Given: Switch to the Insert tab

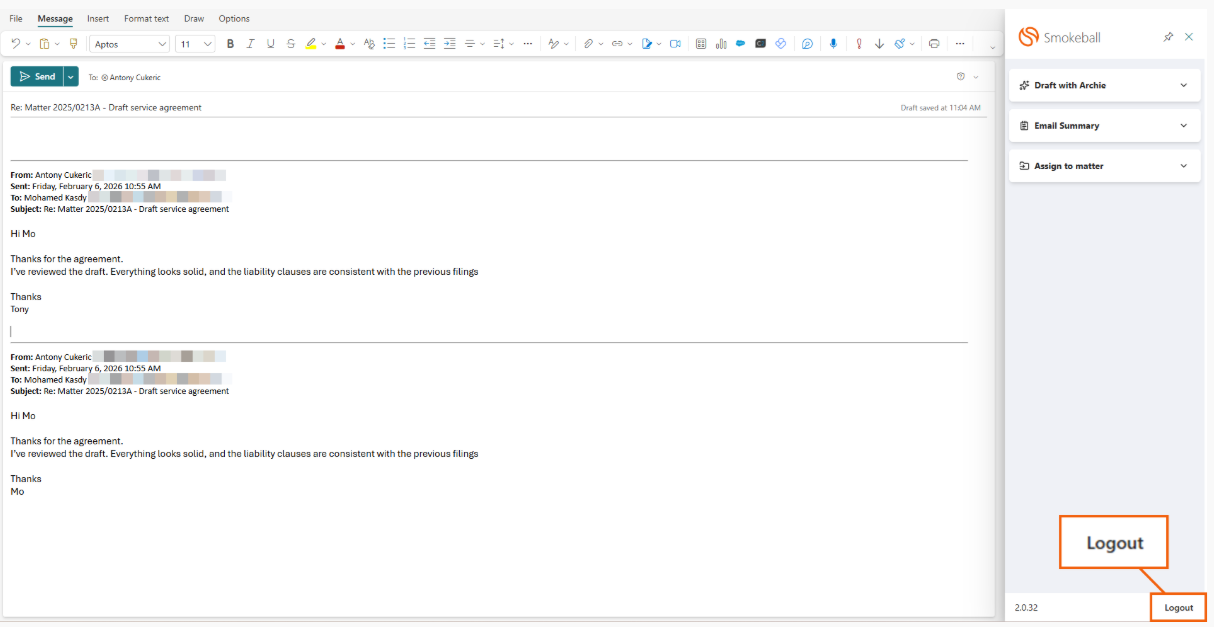Looking at the screenshot, I should [98, 19].
